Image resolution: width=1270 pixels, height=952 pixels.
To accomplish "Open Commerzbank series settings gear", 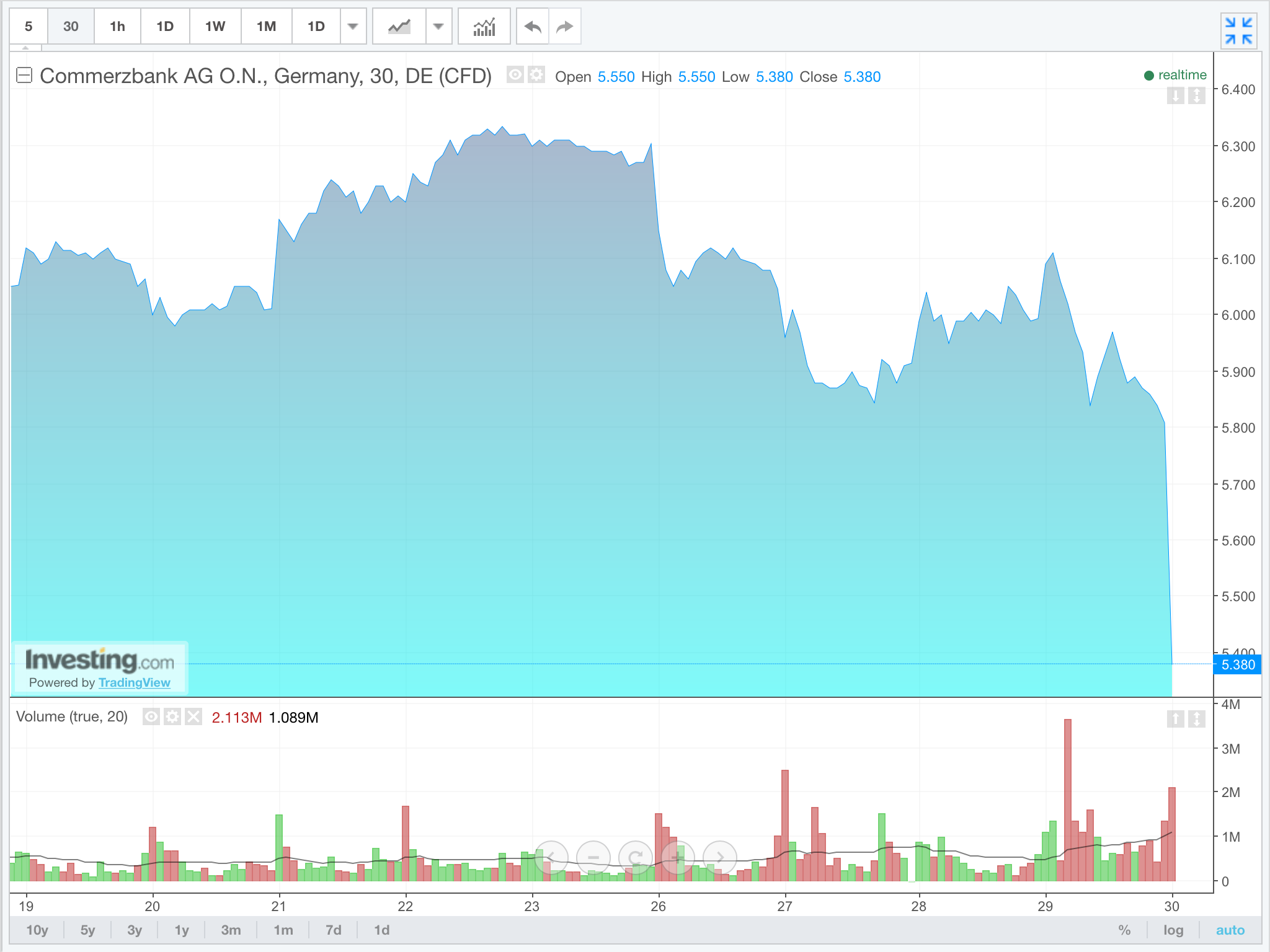I will point(536,75).
